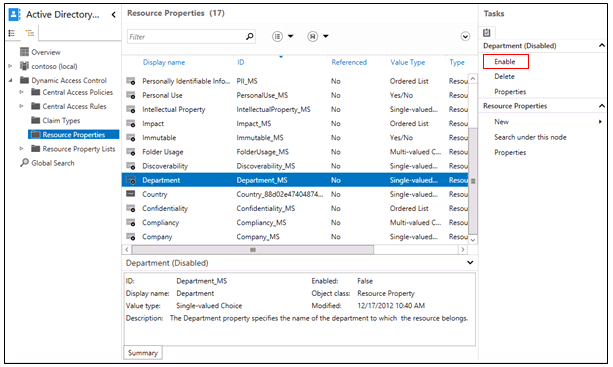Screen dimensions: 613x367
Task: Select the Discoverability row
Action: point(295,166)
